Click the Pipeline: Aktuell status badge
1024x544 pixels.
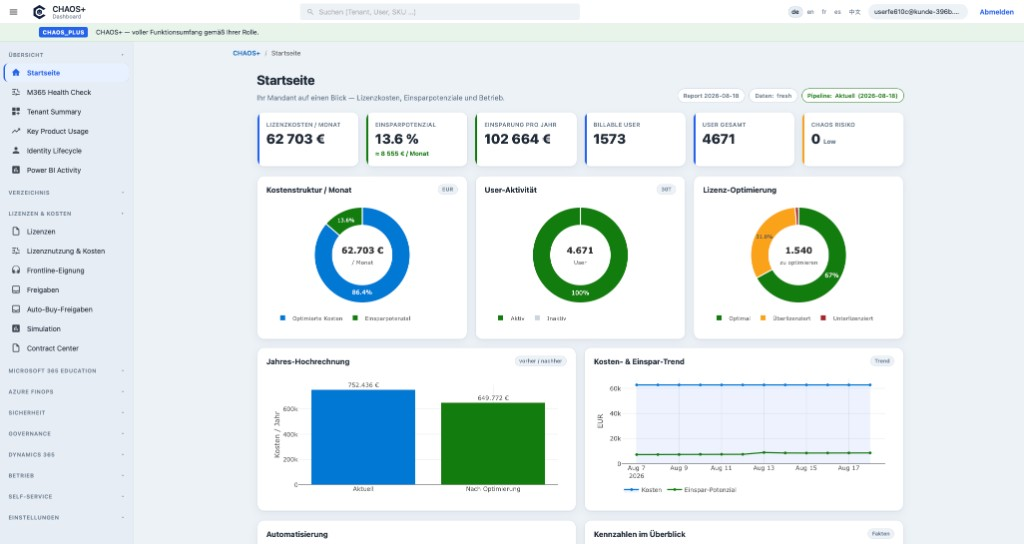tap(852, 95)
